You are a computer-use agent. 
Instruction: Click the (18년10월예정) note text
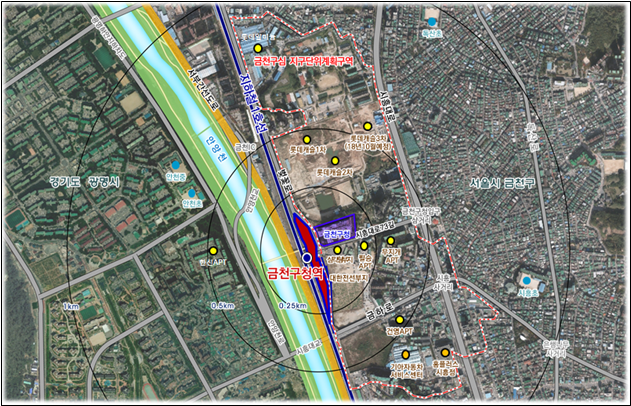(368, 146)
